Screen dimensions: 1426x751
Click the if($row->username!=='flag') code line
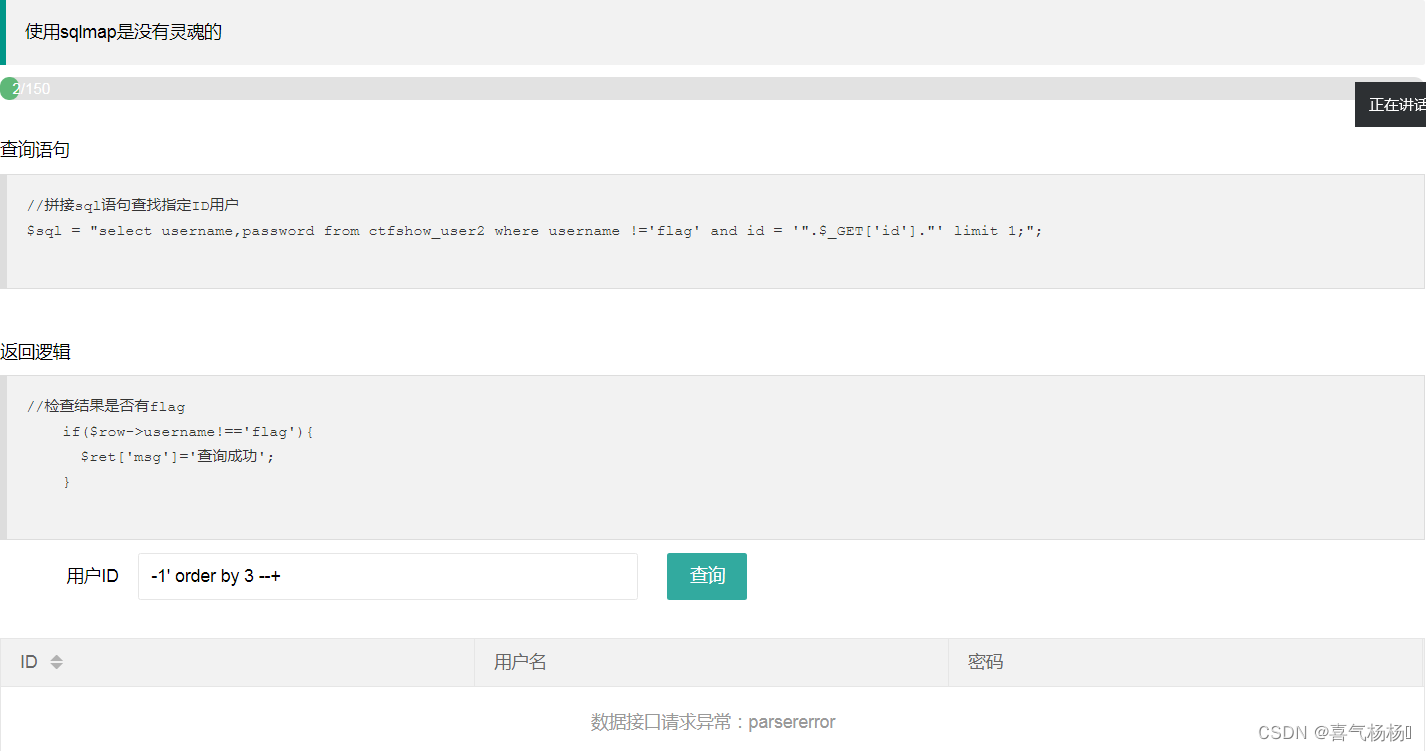(x=188, y=432)
